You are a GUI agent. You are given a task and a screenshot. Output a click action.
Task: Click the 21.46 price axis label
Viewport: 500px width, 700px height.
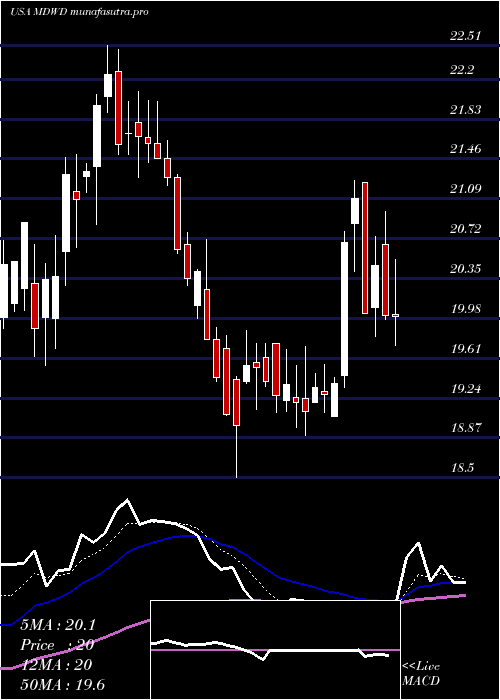tap(465, 149)
